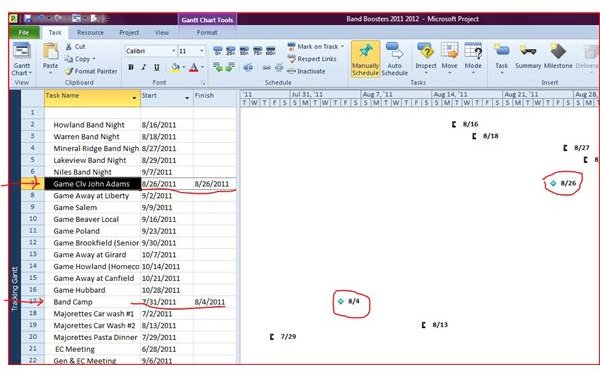Click the Move task icon
This screenshot has width=600, height=370.
(449, 57)
